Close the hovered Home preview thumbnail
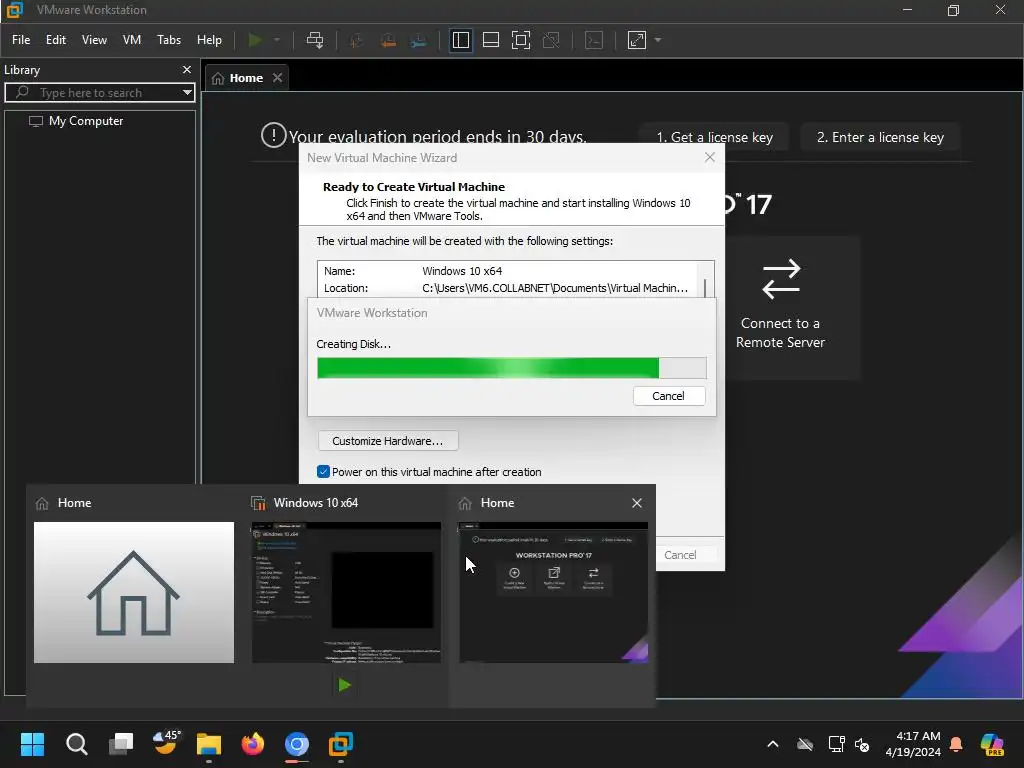 637,503
